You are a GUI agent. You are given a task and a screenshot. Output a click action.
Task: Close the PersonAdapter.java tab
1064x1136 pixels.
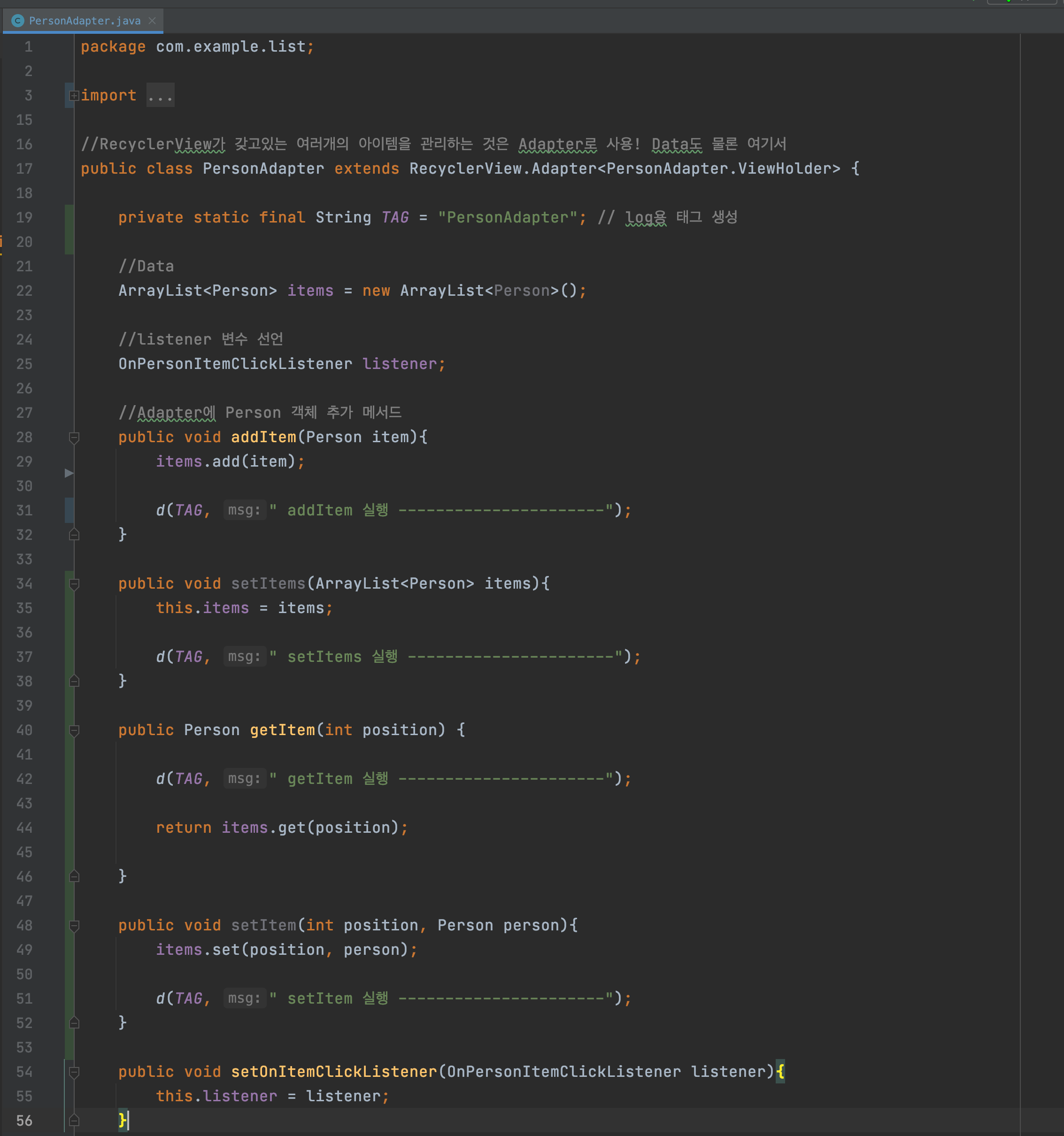click(x=152, y=21)
